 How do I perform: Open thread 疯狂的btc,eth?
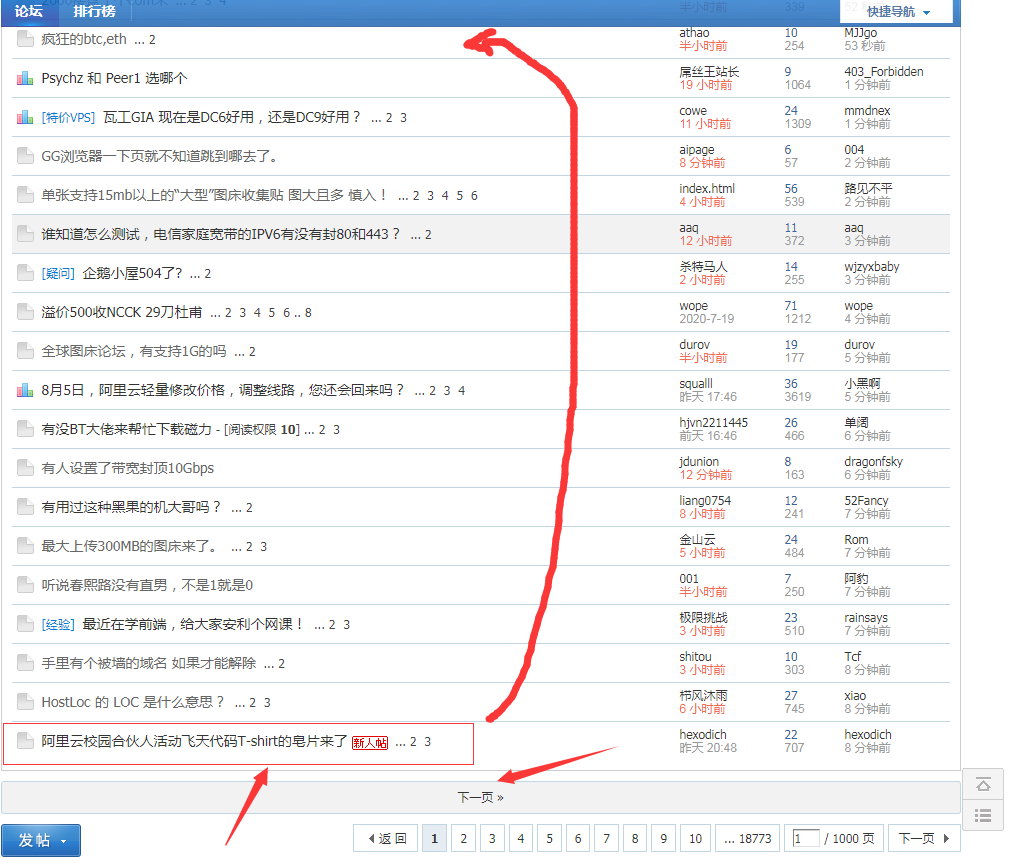tap(84, 39)
